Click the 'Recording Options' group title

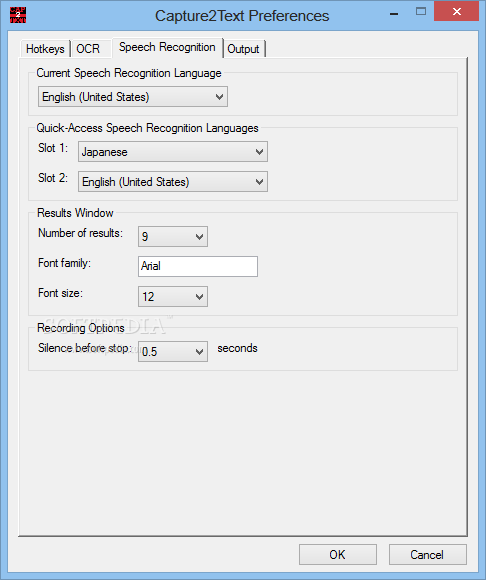click(x=81, y=328)
